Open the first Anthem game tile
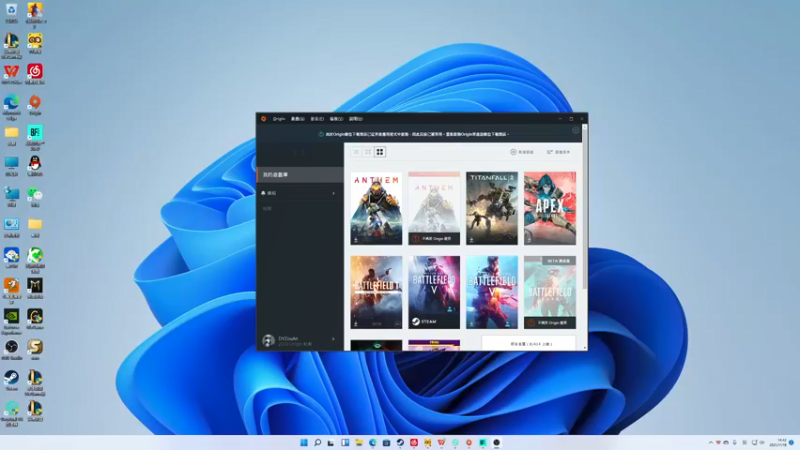 [376, 208]
